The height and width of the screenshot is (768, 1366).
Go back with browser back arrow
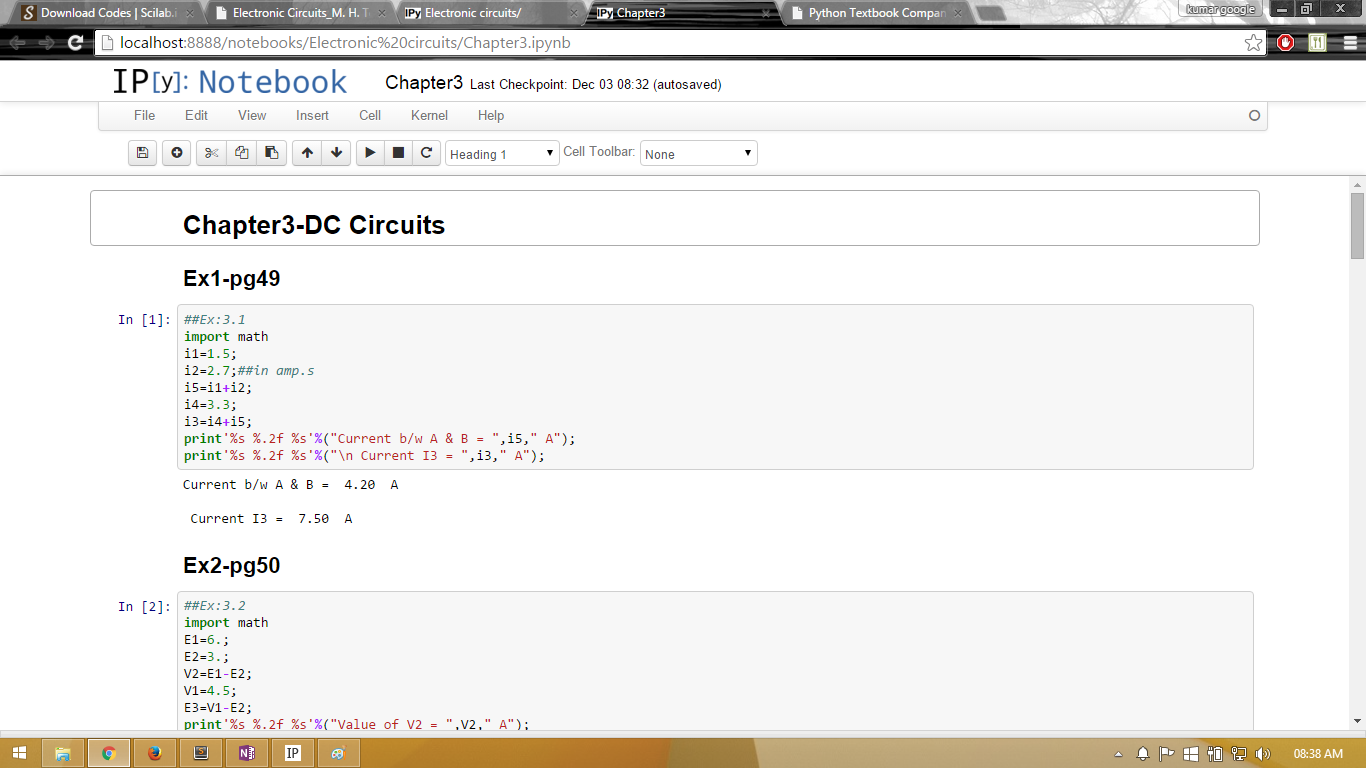17,43
